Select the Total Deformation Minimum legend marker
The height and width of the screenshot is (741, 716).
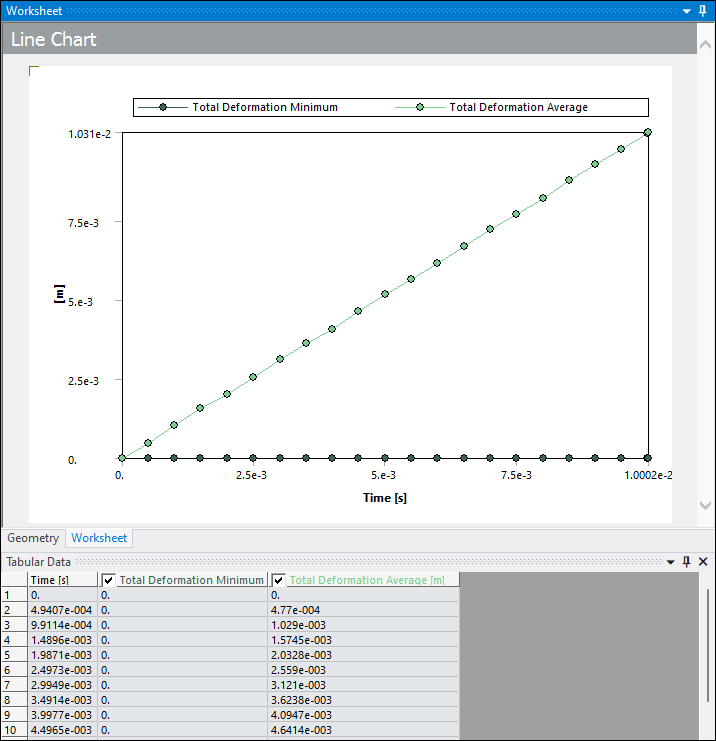[x=163, y=107]
